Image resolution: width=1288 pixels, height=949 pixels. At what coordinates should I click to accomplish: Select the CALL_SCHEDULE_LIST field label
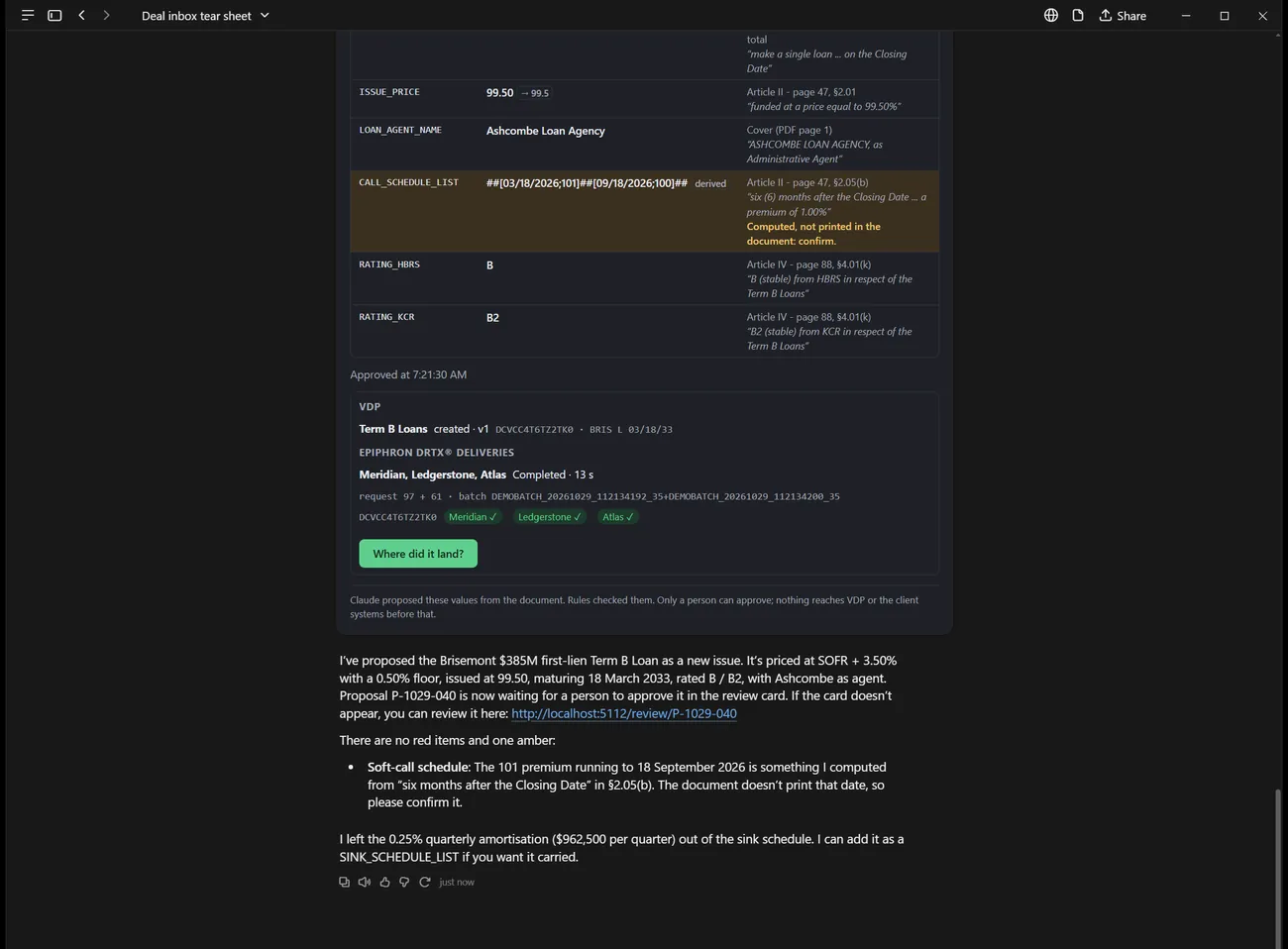pos(408,182)
